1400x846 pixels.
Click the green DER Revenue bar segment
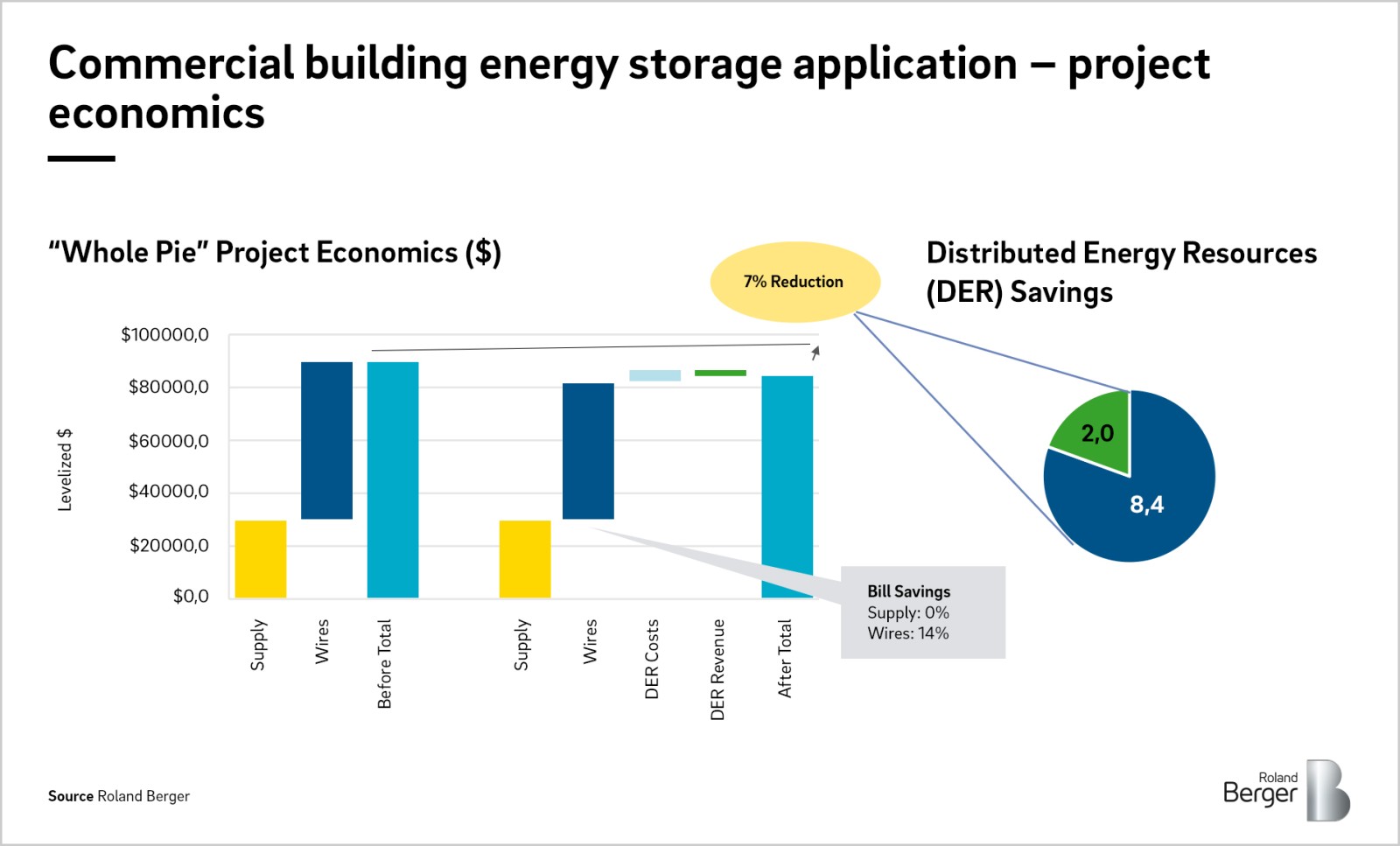pyautogui.click(x=719, y=373)
